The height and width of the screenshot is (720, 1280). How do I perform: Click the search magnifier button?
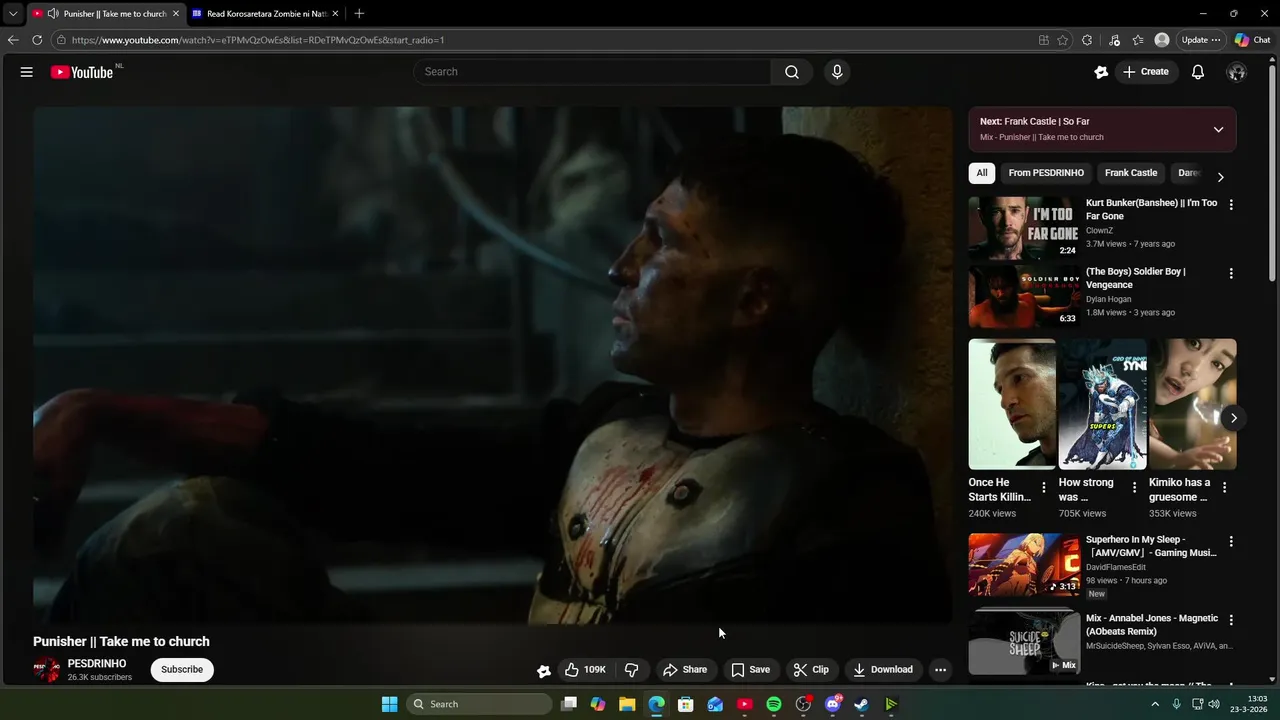[x=792, y=72]
